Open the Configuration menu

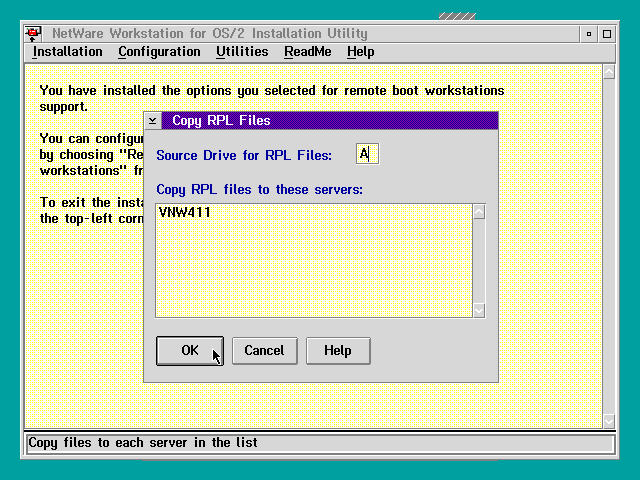coord(159,52)
